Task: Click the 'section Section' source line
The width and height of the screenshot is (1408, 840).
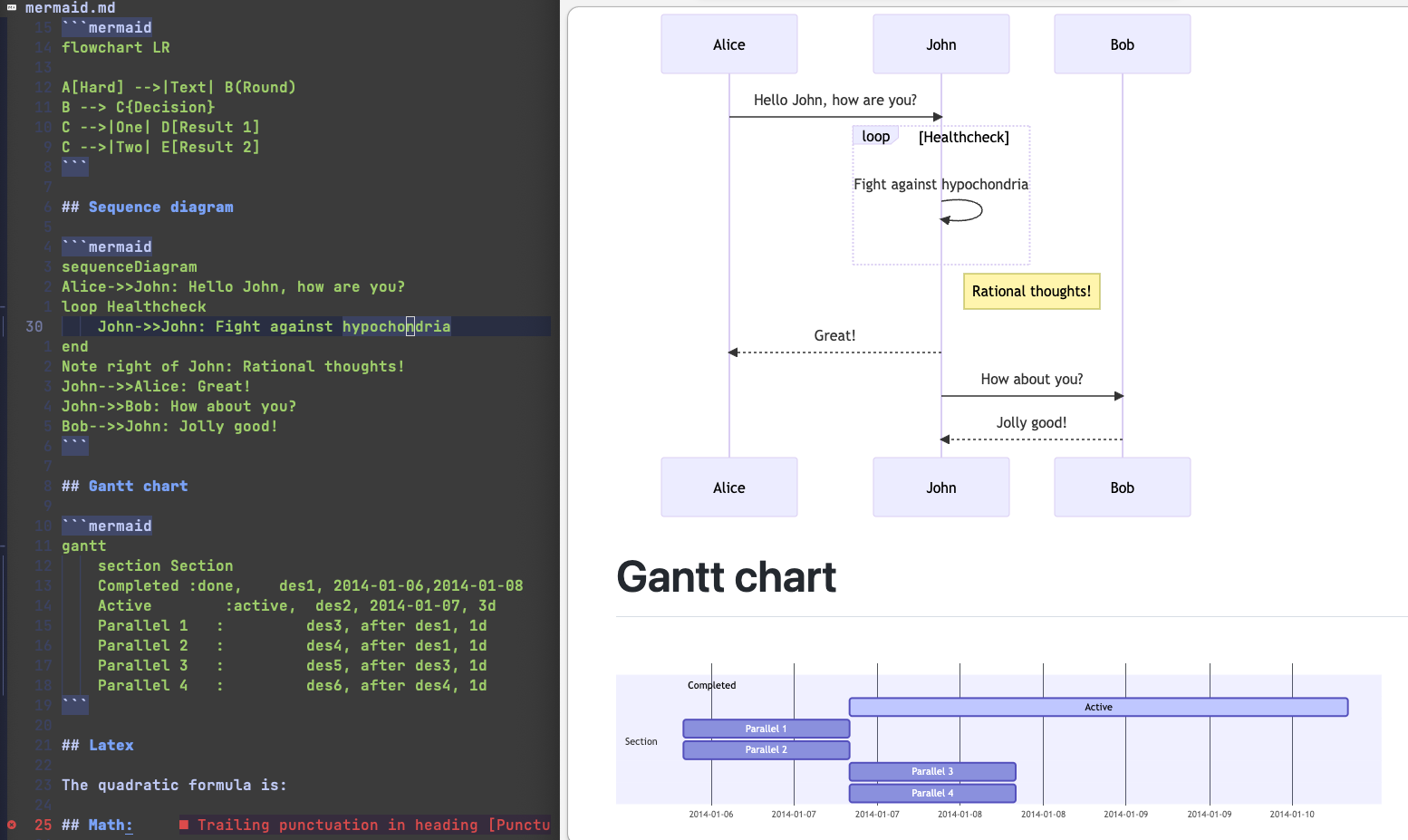Action: point(166,565)
